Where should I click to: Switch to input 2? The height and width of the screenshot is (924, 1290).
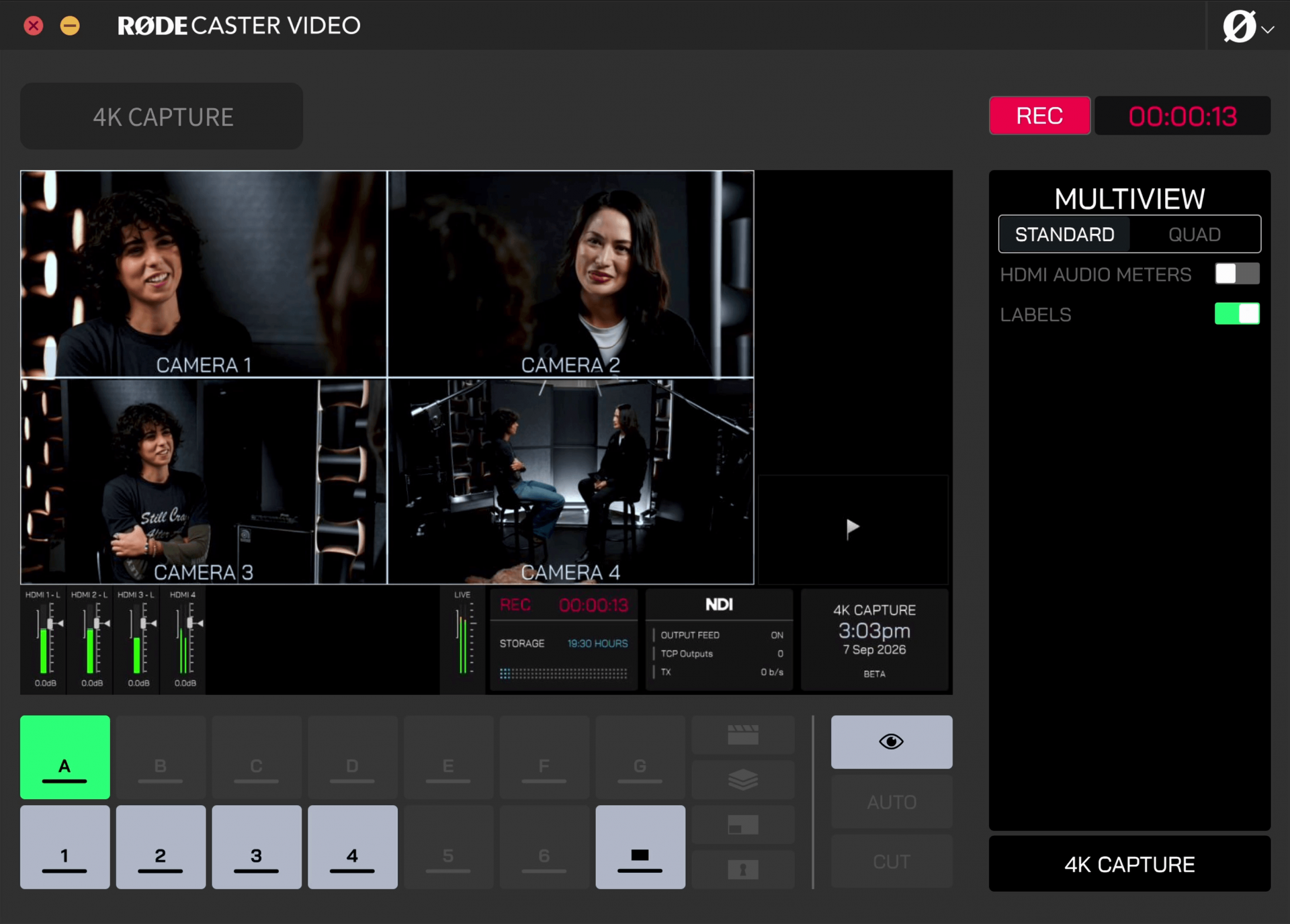[161, 847]
